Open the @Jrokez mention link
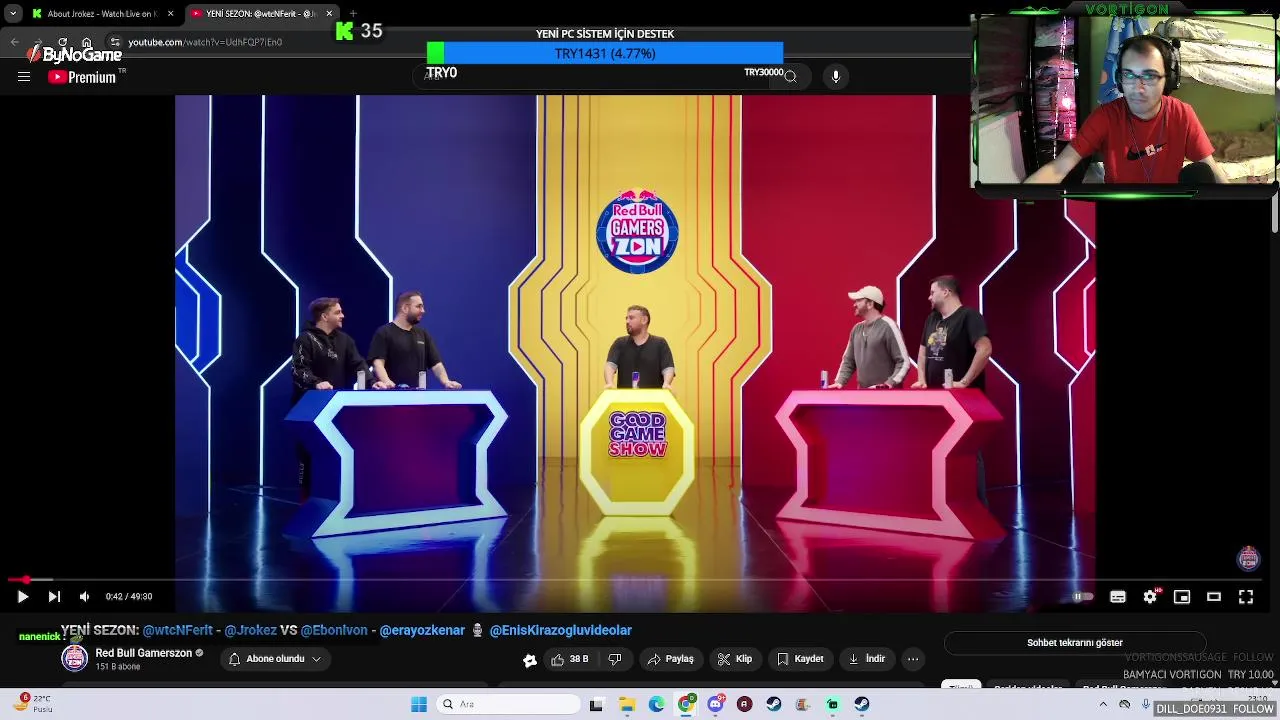 click(x=251, y=630)
